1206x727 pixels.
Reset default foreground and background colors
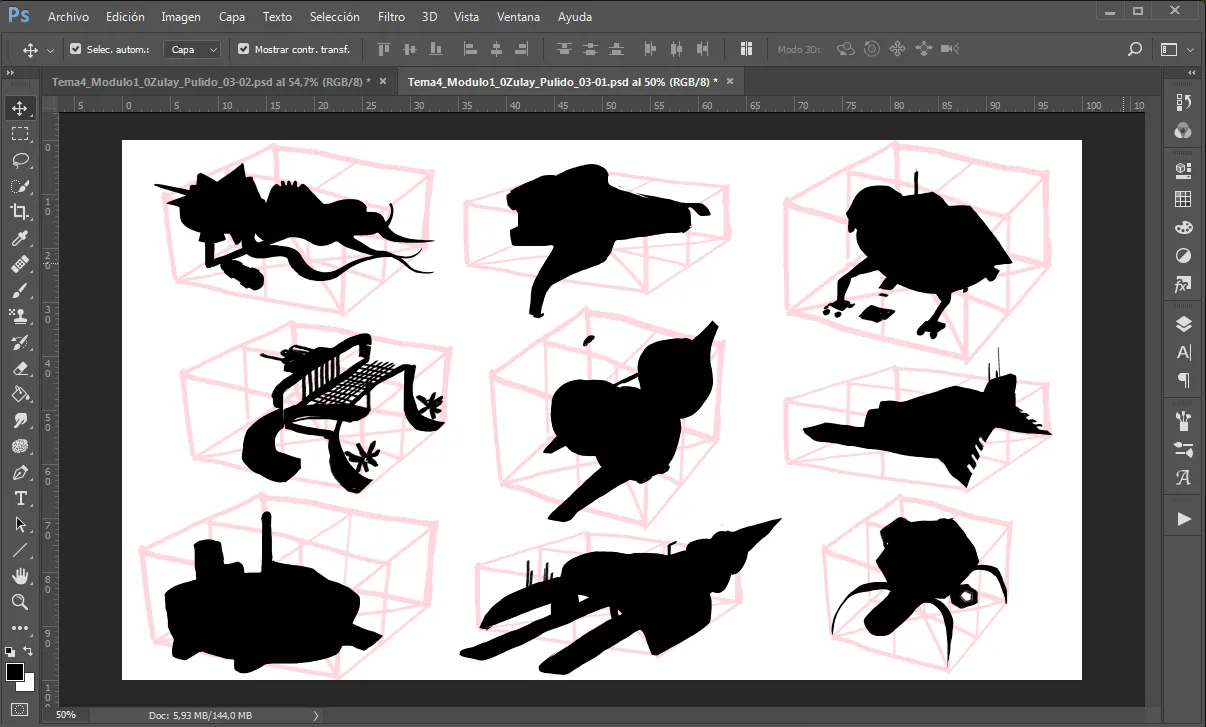click(9, 651)
